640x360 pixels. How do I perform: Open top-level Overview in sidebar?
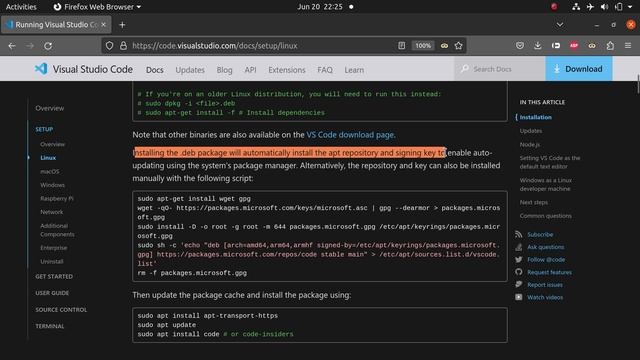[x=49, y=108]
